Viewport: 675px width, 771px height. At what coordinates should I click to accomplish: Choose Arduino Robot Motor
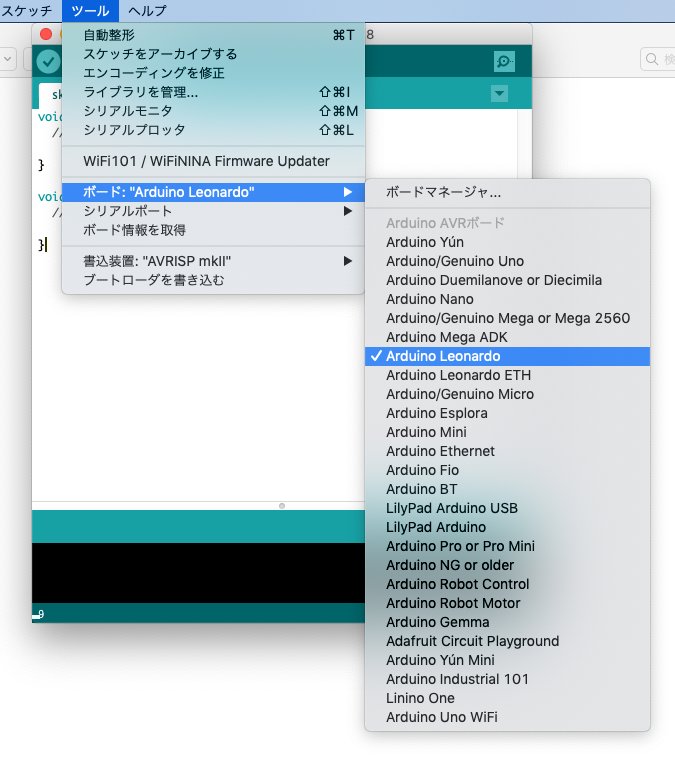507,603
